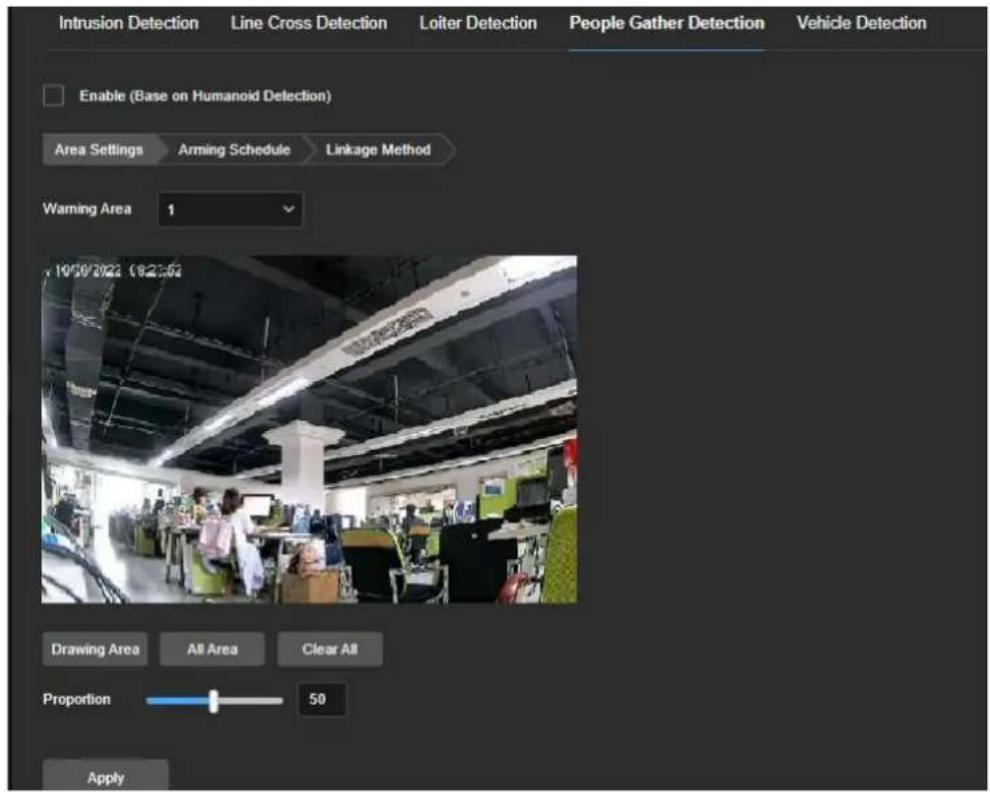Screen dimensions: 990x793
Task: Select the People Gather Detection tab
Action: click(667, 23)
